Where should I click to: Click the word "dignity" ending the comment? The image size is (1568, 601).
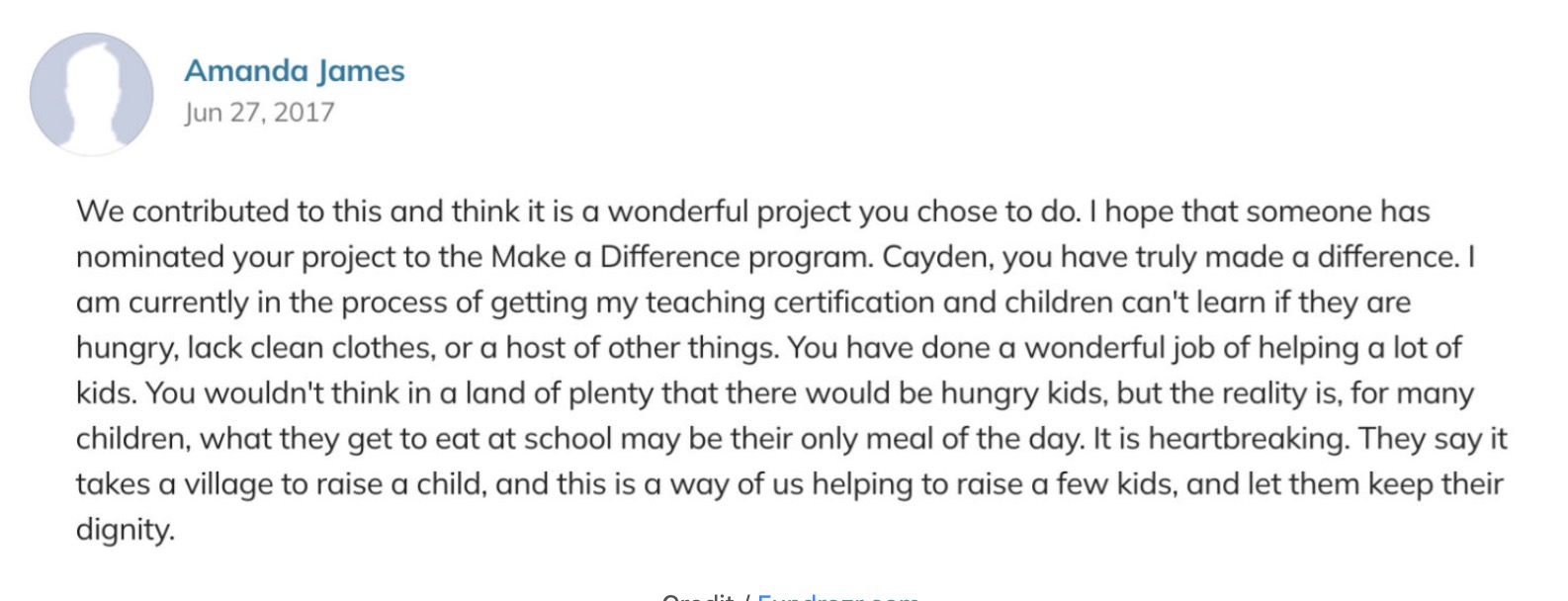123,530
